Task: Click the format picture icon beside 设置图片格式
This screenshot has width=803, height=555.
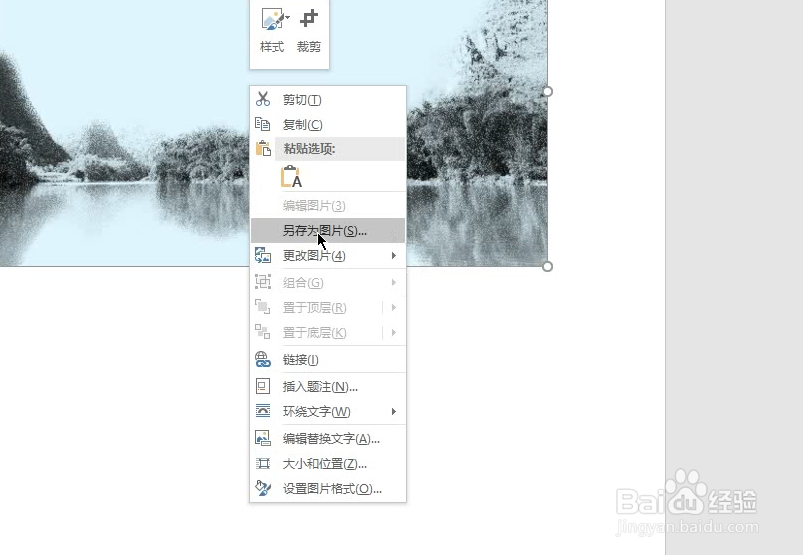Action: 263,488
